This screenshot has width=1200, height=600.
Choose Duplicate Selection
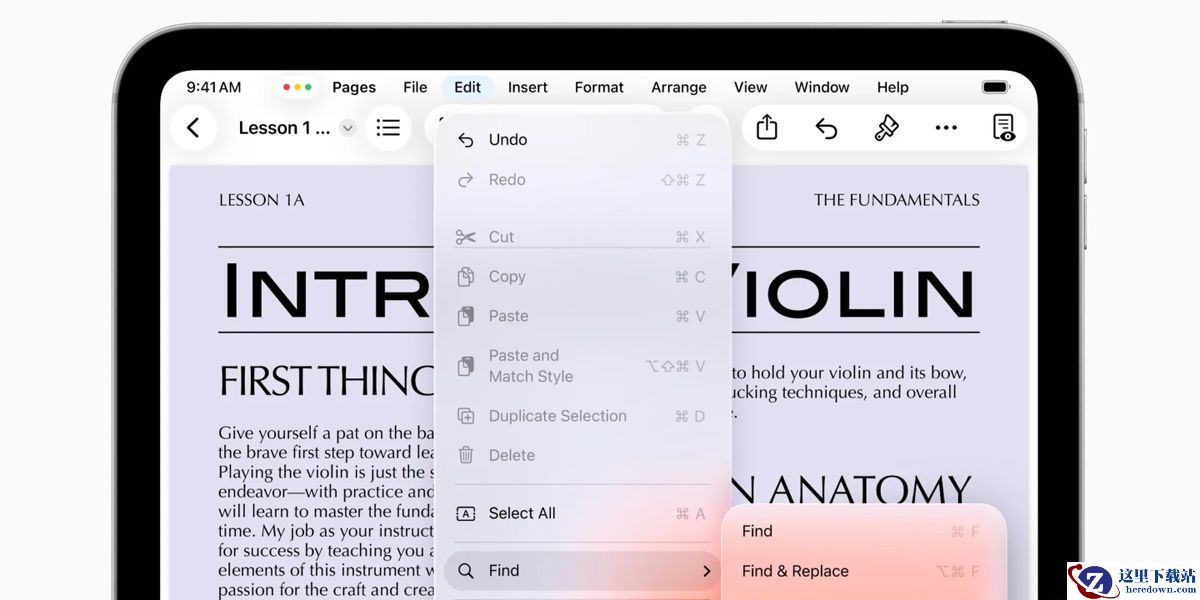pyautogui.click(x=583, y=416)
